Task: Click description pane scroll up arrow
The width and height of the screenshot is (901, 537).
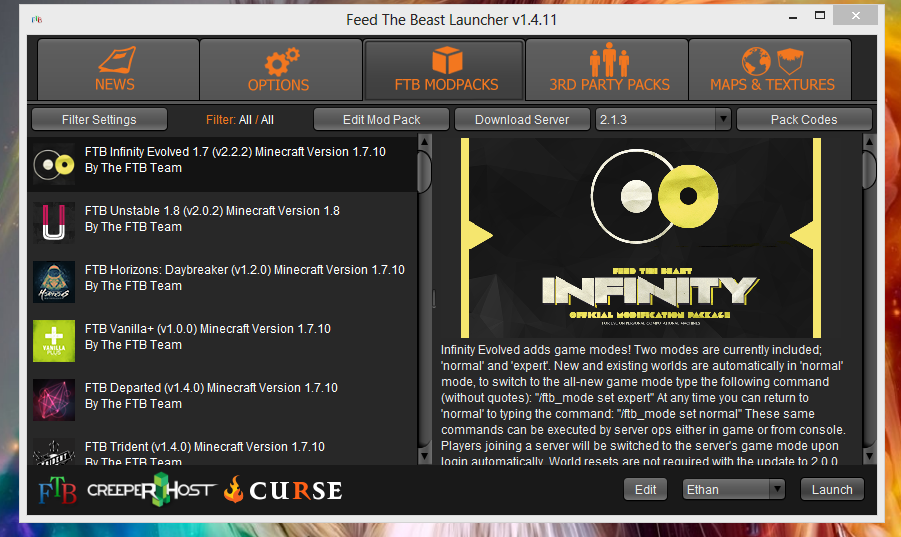Action: pyautogui.click(x=869, y=141)
